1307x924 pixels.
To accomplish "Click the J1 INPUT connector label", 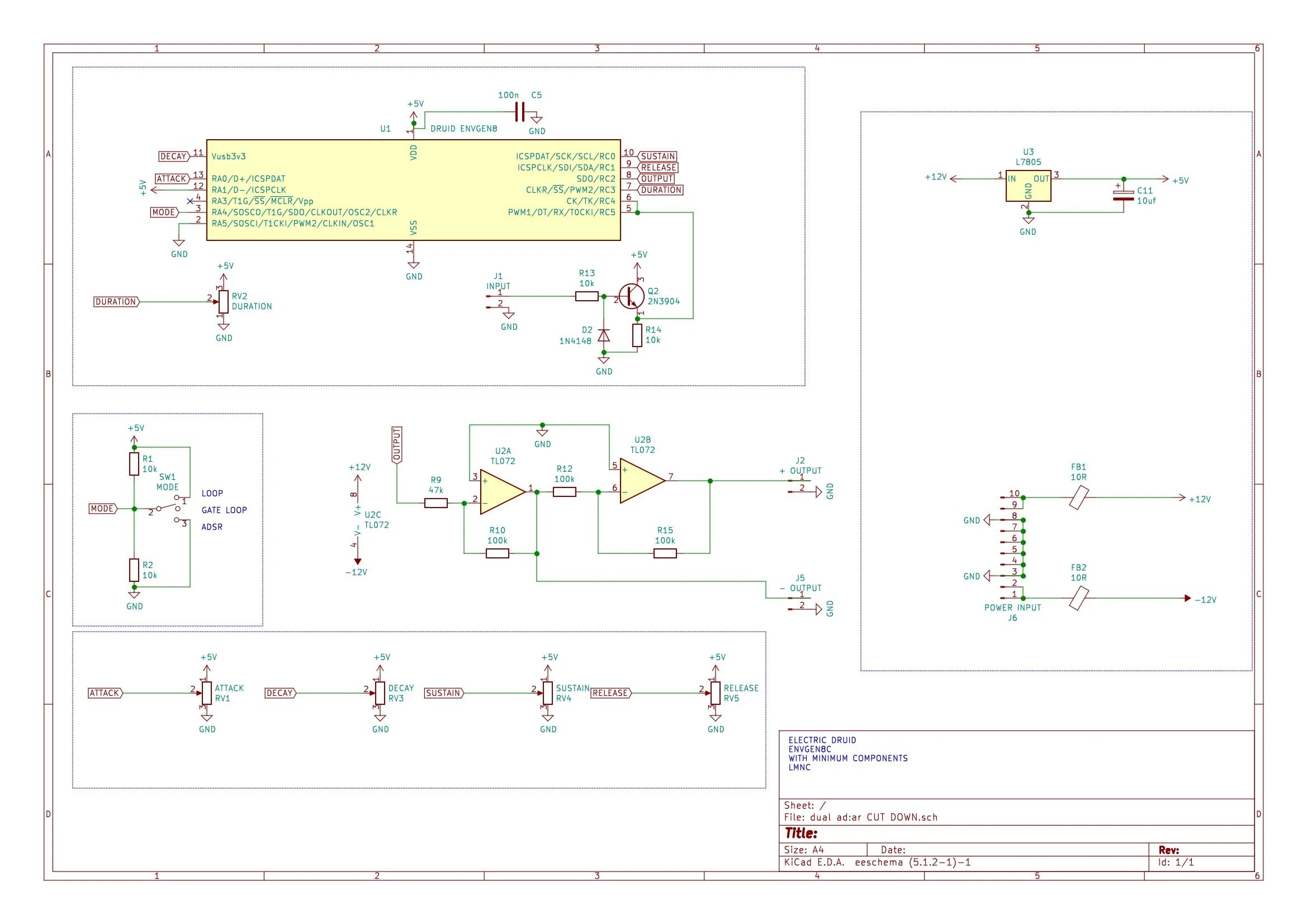I will (498, 286).
